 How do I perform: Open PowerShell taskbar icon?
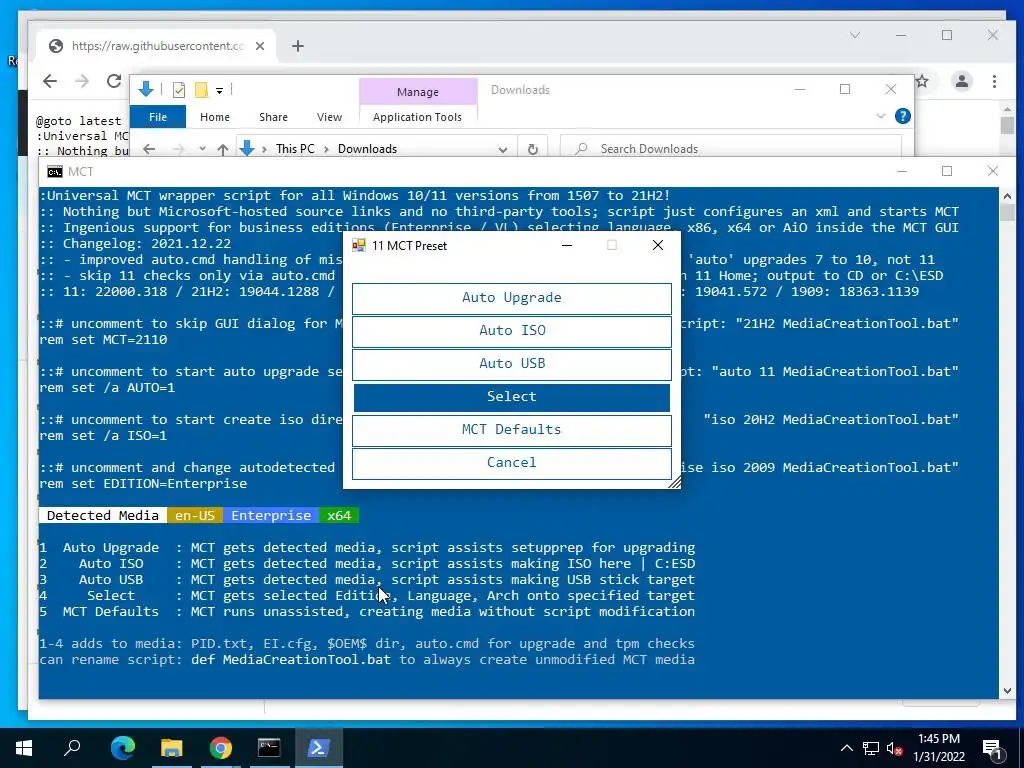(318, 748)
